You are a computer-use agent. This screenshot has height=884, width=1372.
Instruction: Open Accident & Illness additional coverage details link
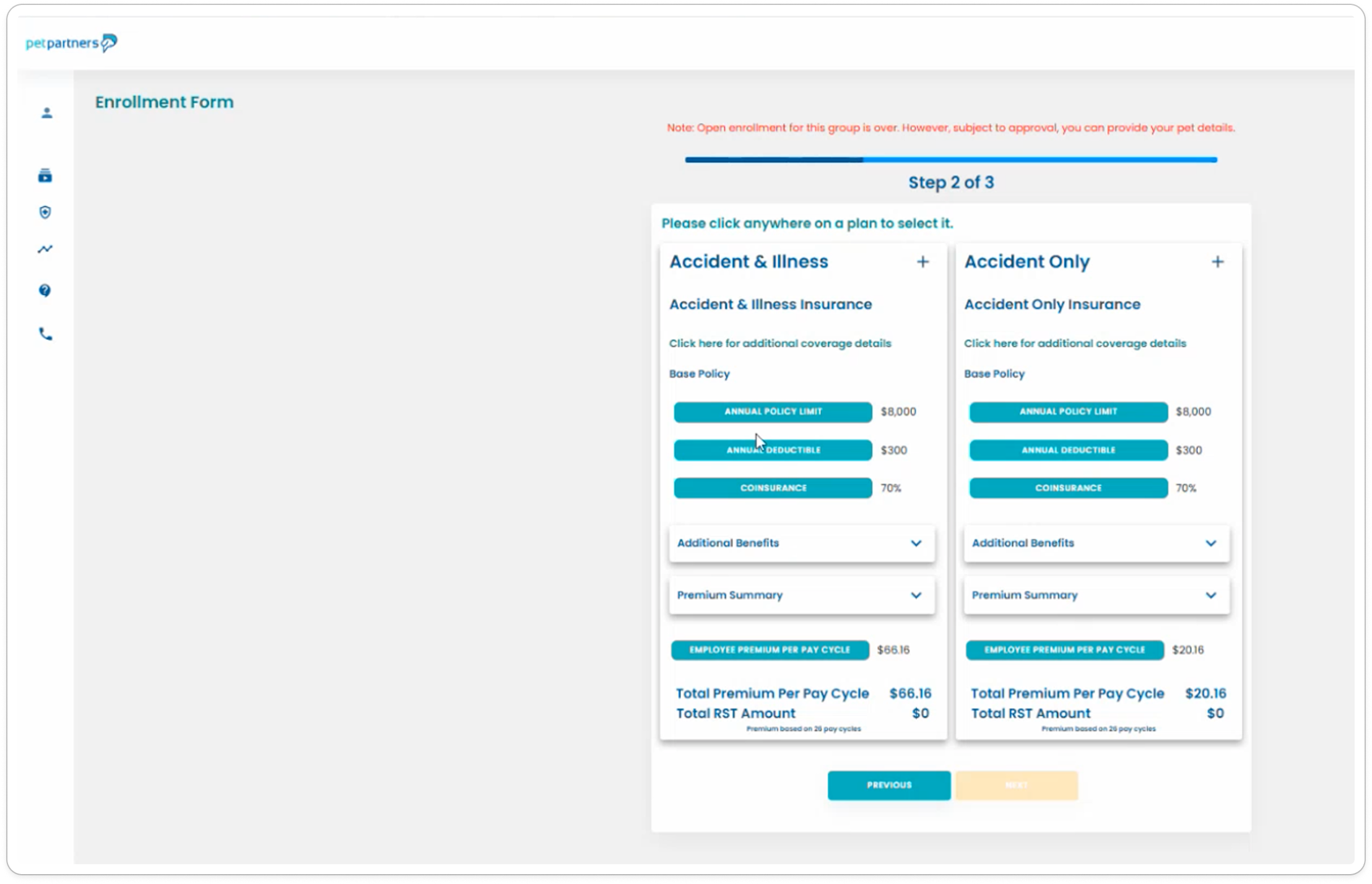[x=779, y=344]
